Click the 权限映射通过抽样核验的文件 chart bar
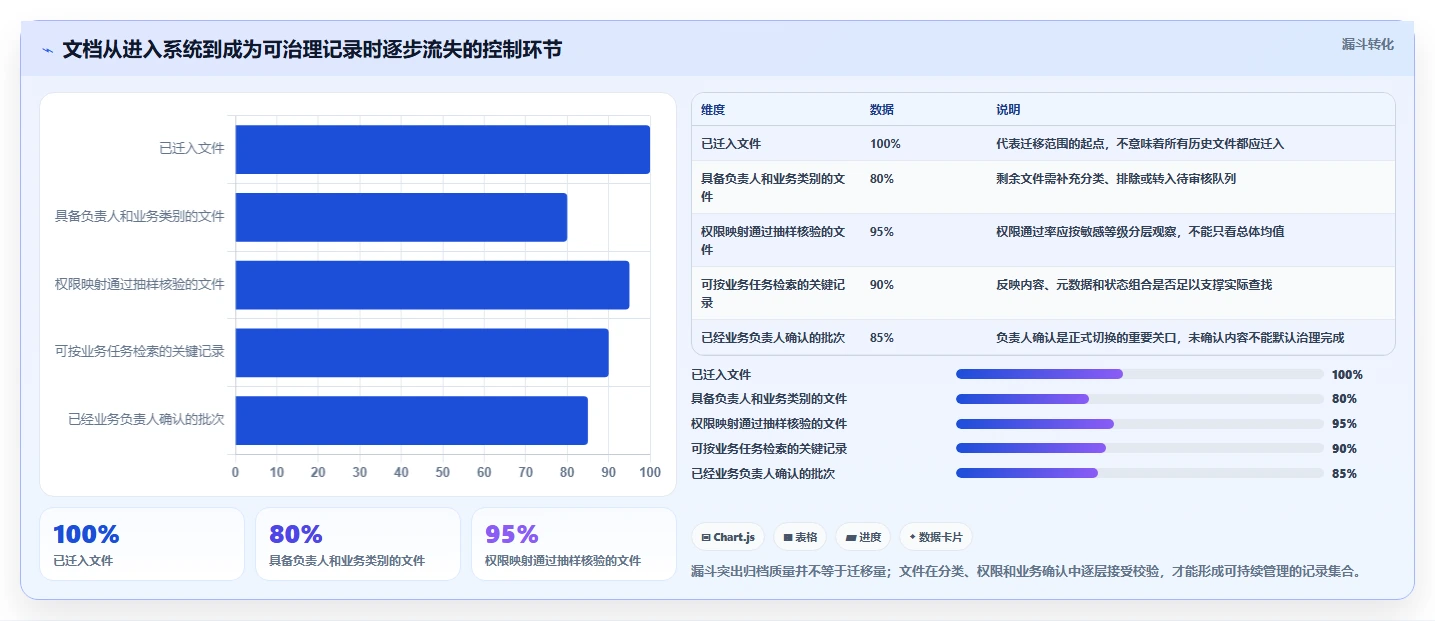Image resolution: width=1435 pixels, height=621 pixels. (432, 285)
